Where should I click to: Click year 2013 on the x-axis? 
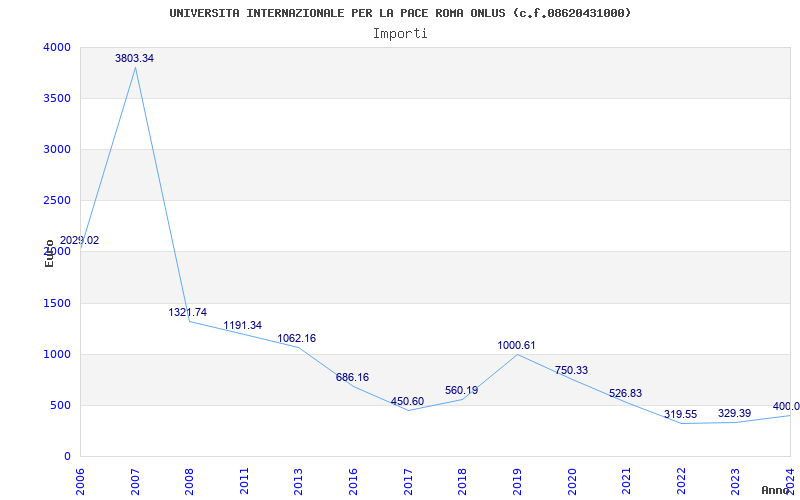click(x=299, y=481)
